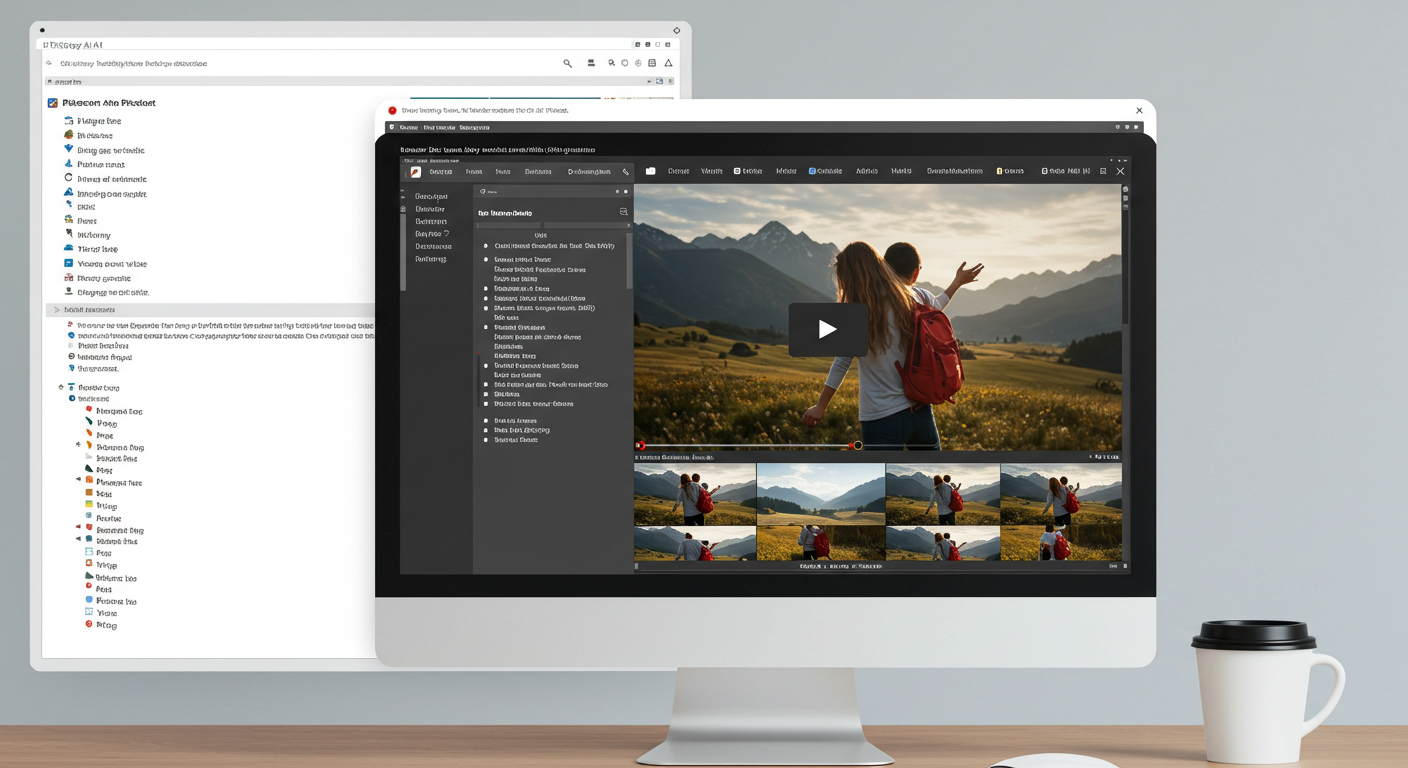Toggle the blue checkbox beside back window heading

(52, 103)
